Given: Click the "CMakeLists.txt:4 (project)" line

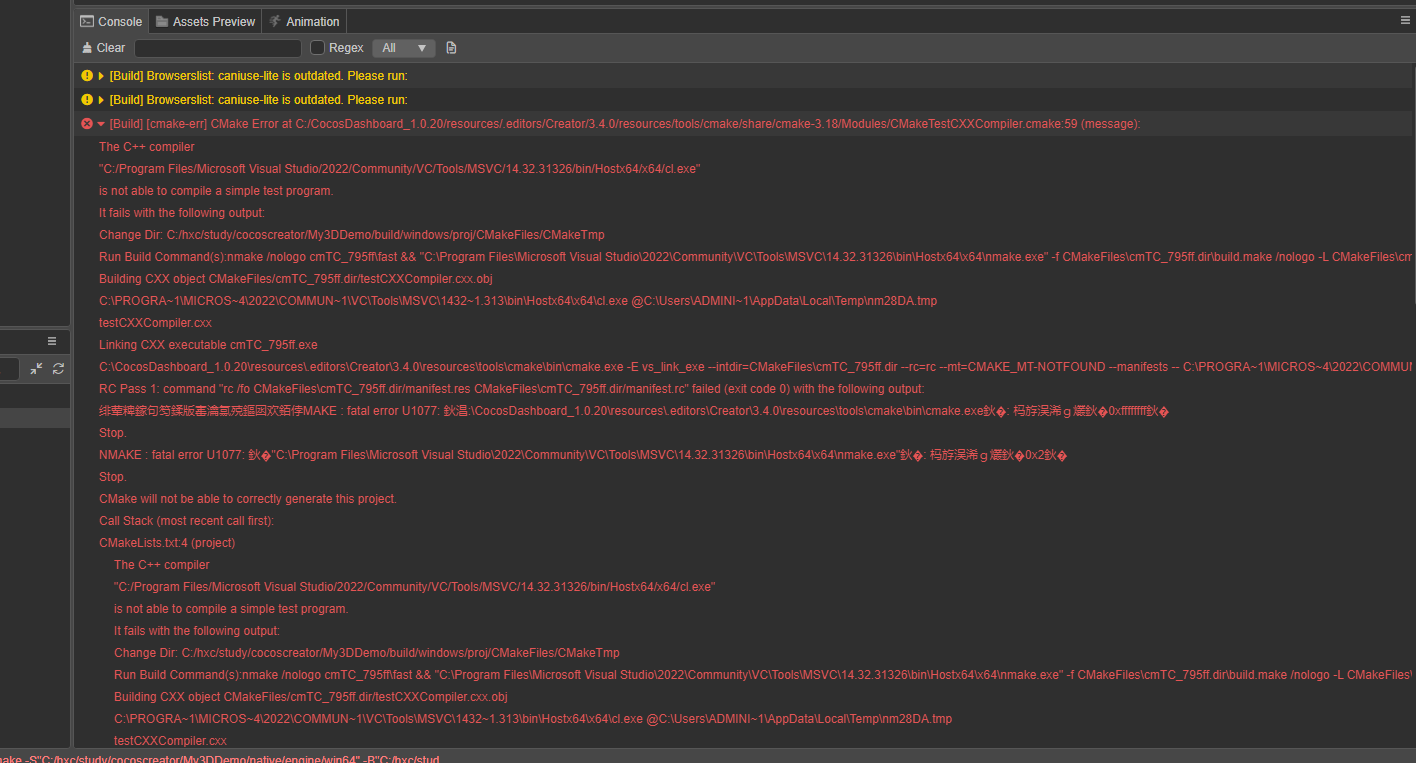Looking at the screenshot, I should [x=167, y=543].
